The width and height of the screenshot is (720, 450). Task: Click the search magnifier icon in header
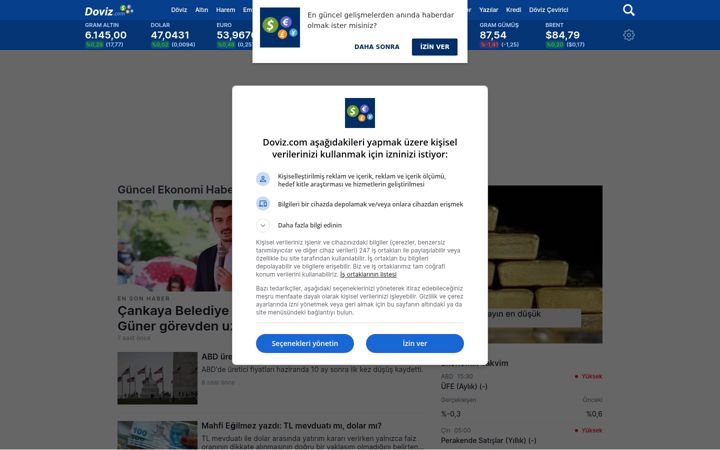[629, 10]
